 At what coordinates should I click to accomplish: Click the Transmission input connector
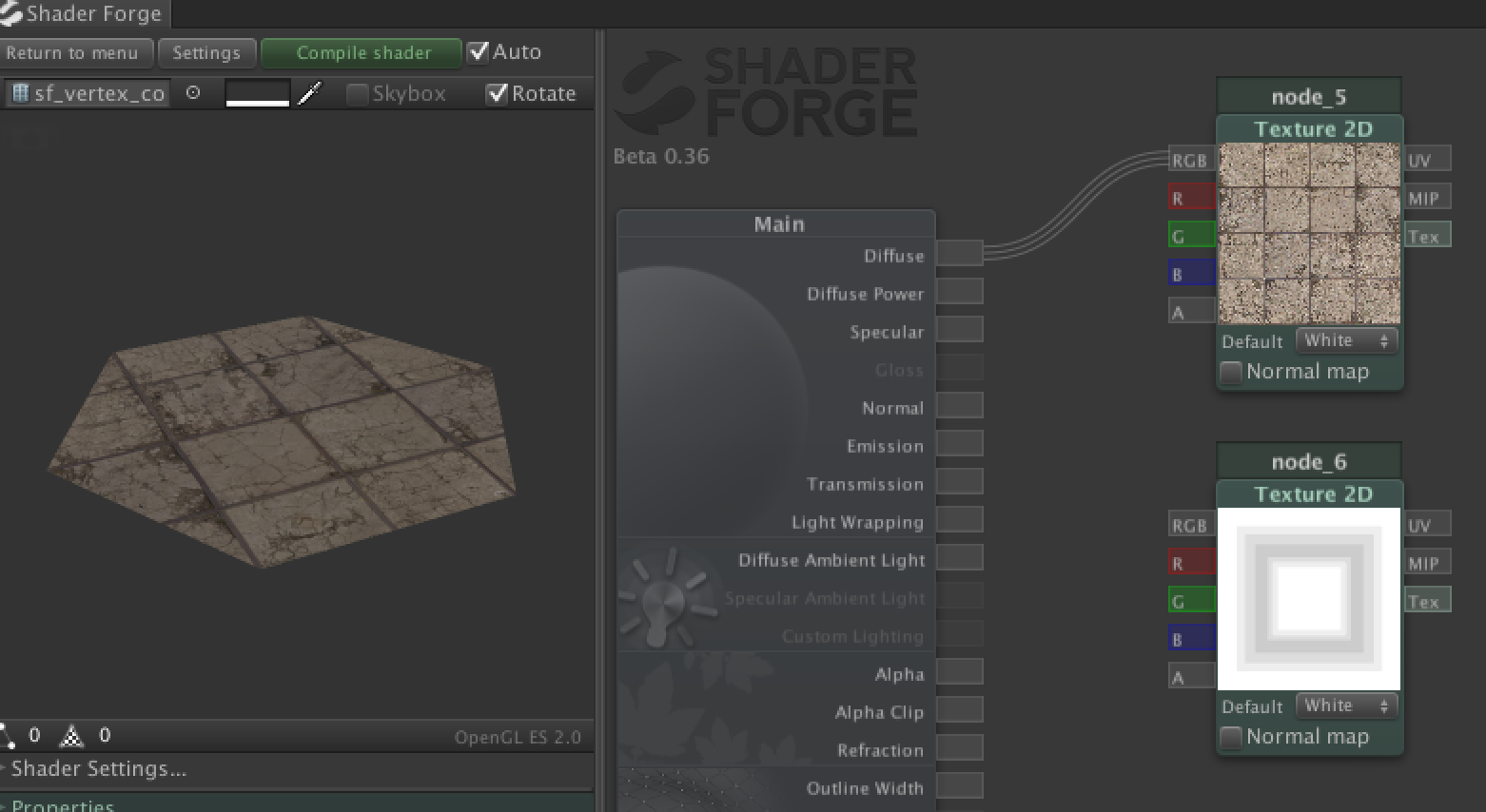coord(960,481)
